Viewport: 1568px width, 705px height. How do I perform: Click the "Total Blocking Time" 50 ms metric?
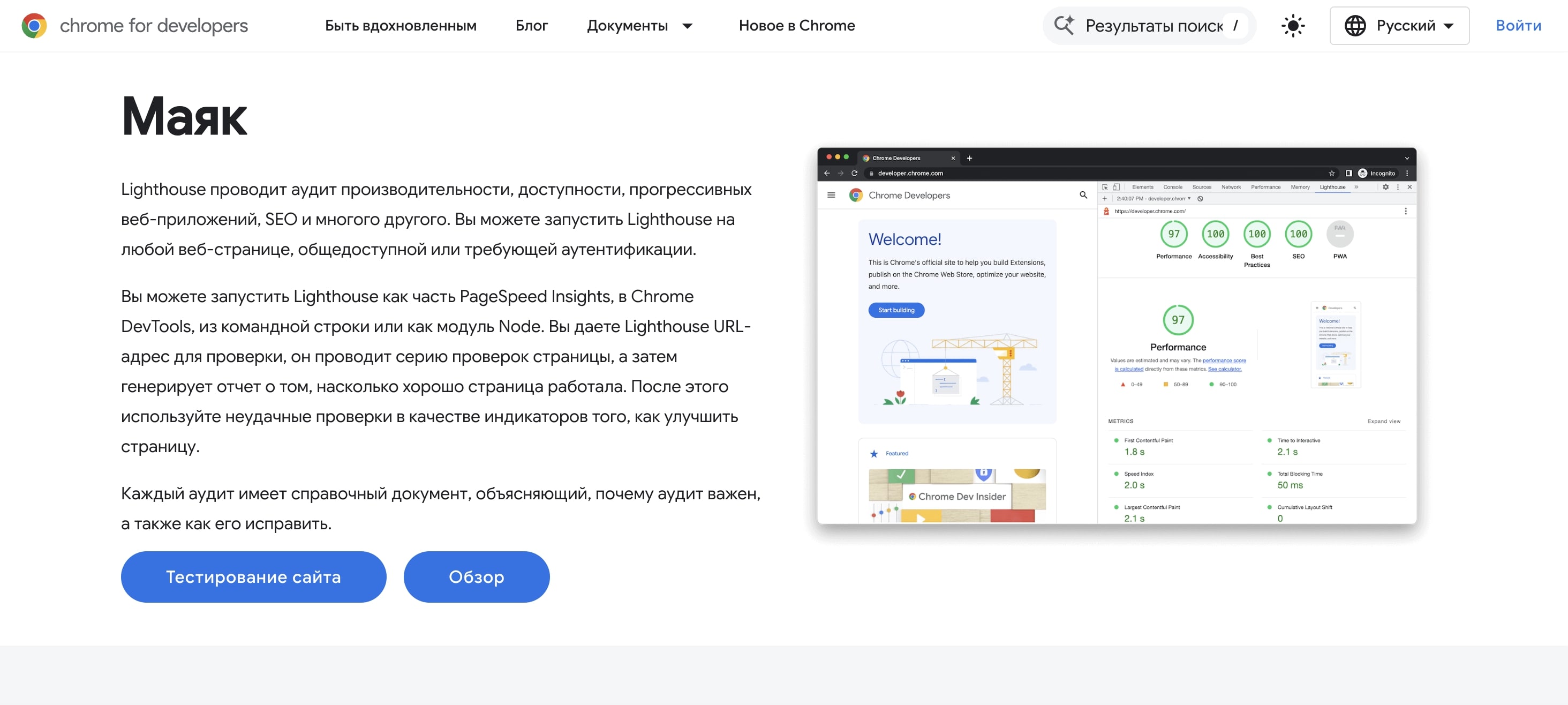pos(1333,480)
